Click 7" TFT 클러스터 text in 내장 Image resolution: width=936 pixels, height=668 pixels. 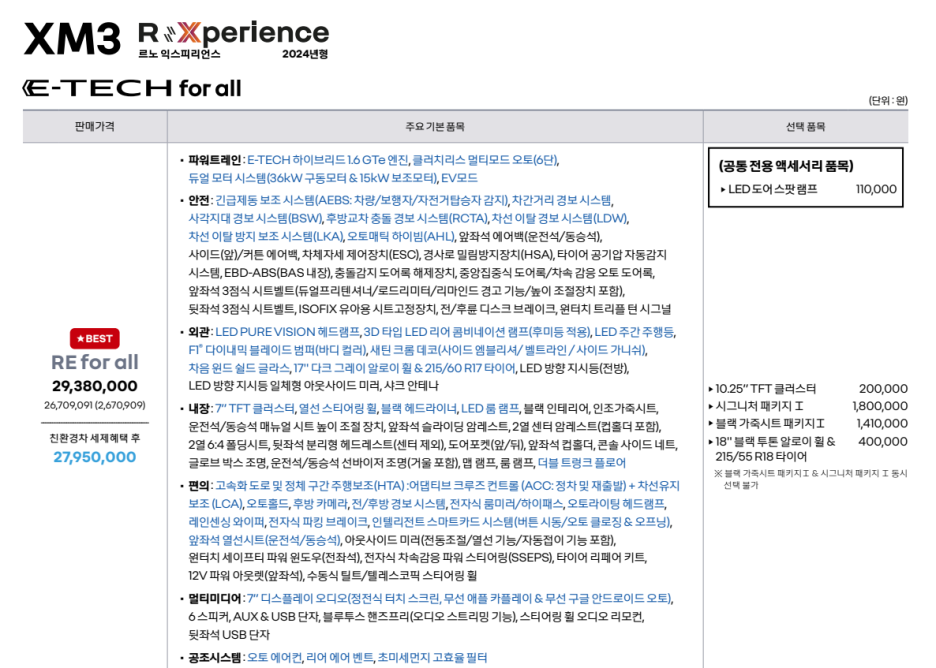[255, 408]
